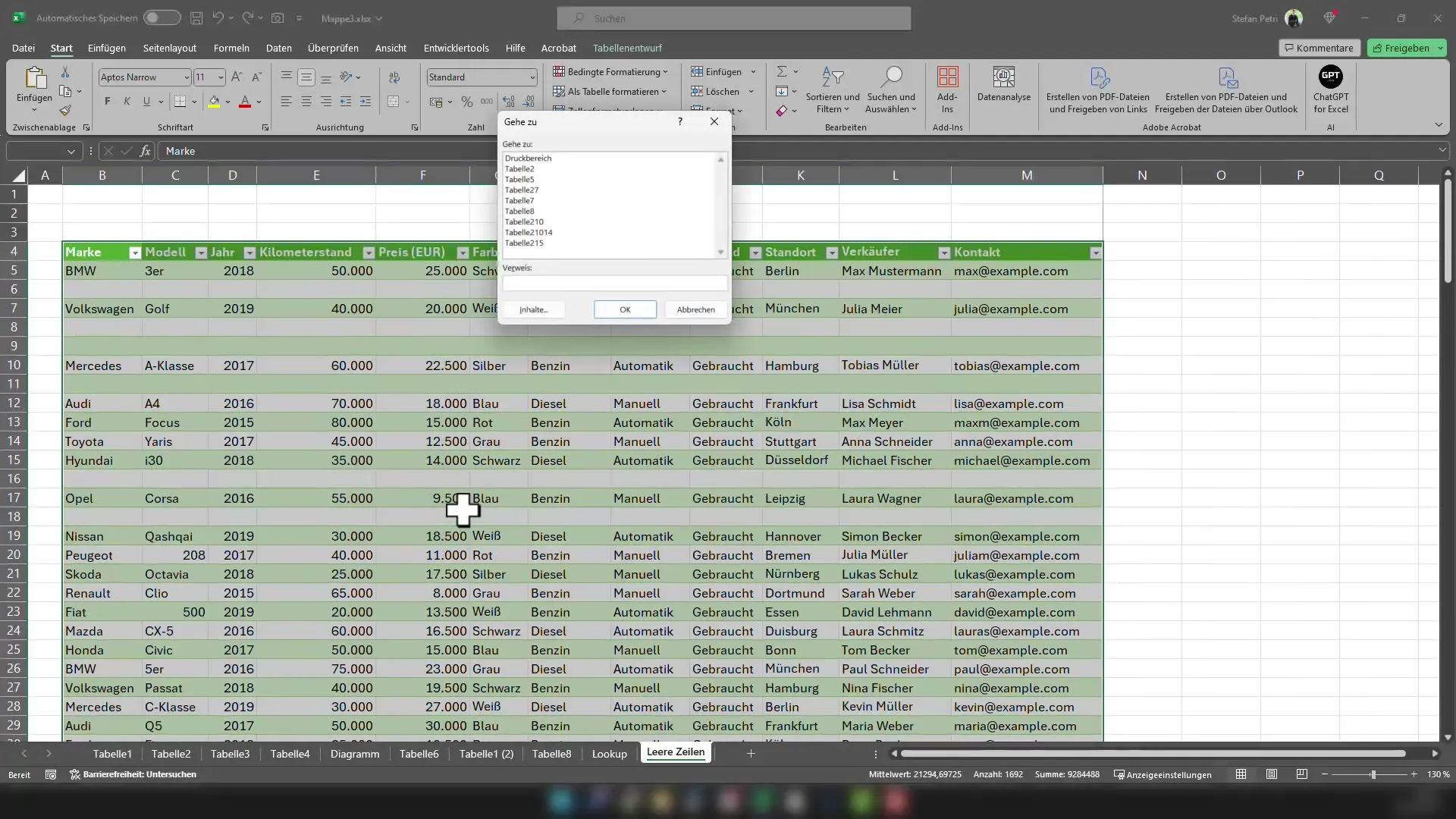Click the zoom slider handle

[x=1373, y=774]
